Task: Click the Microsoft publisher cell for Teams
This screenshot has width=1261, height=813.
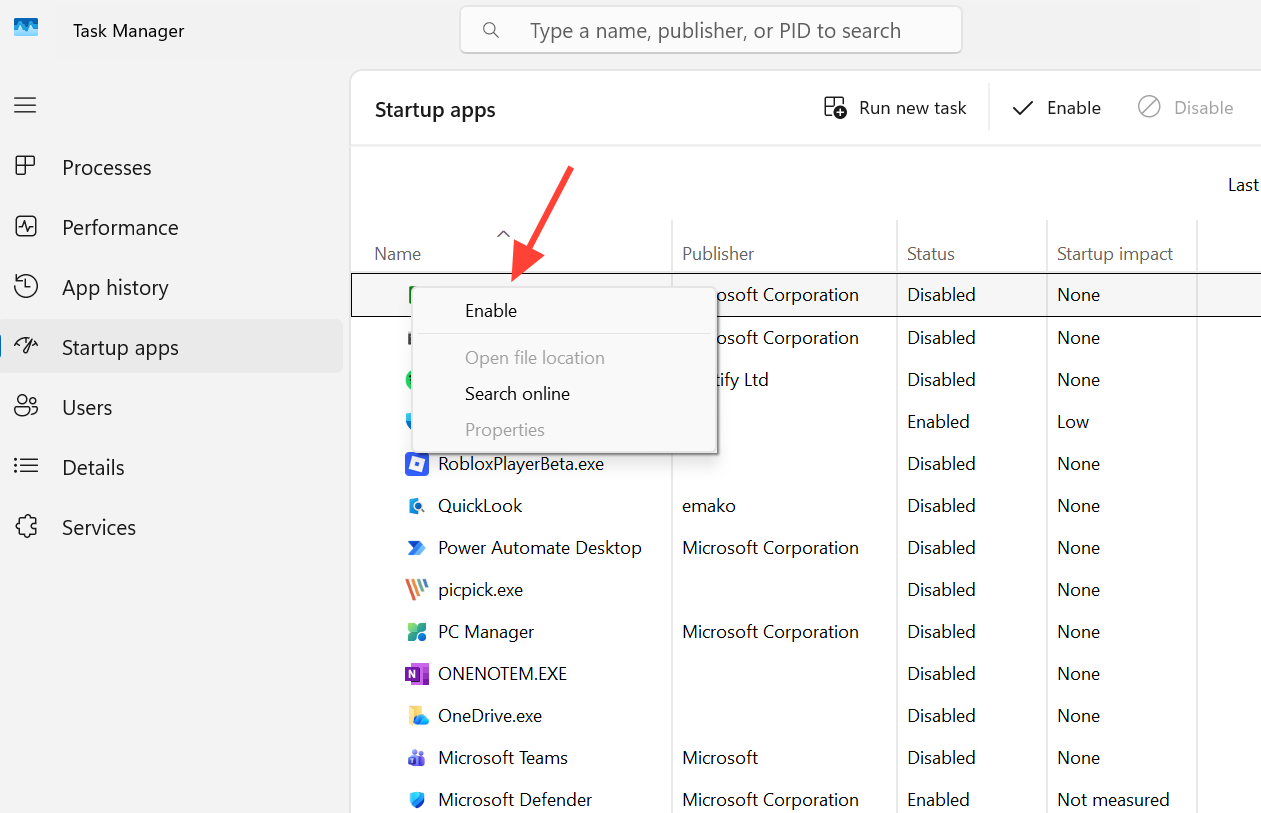Action: [720, 758]
